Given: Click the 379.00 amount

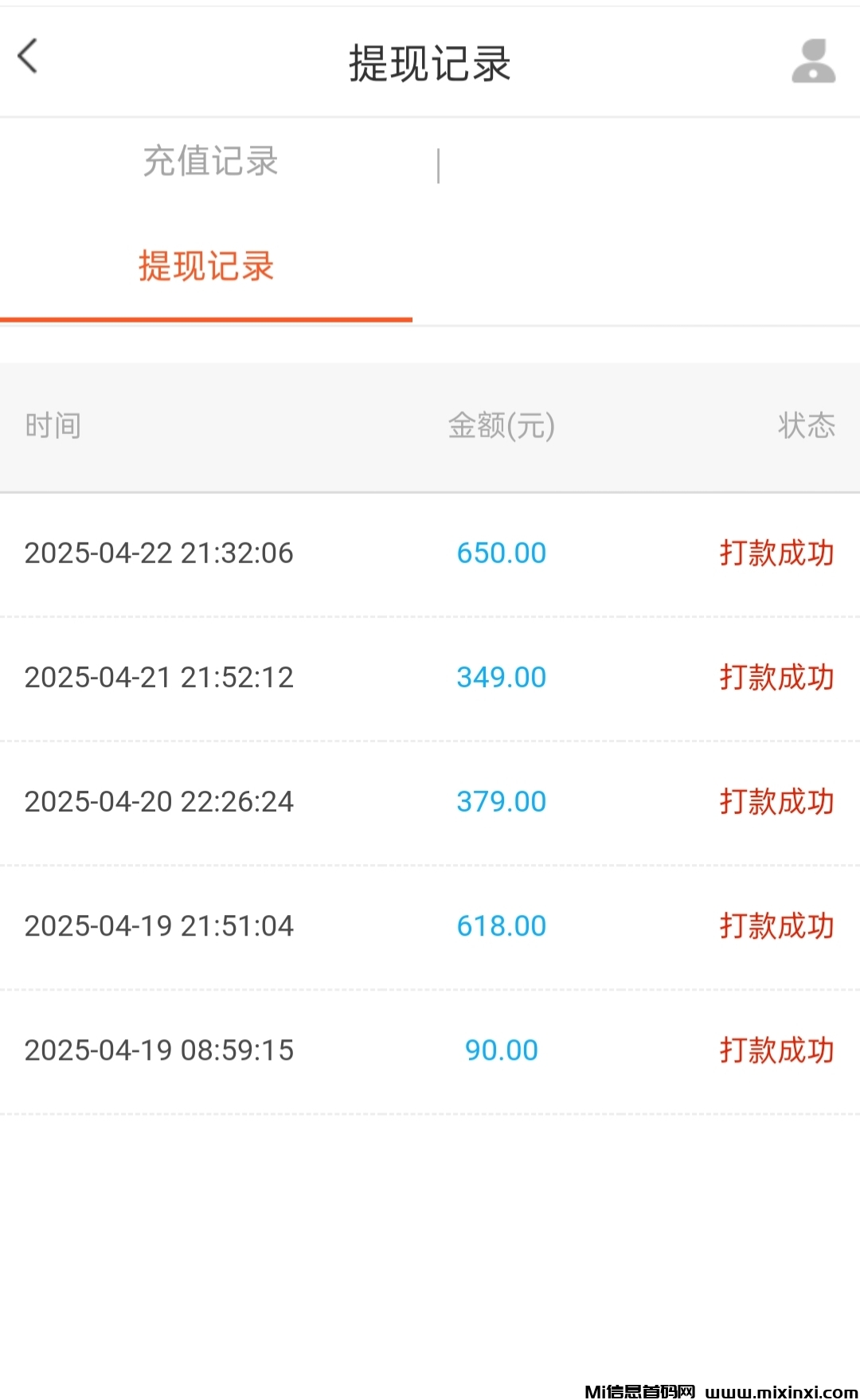Looking at the screenshot, I should 501,802.
